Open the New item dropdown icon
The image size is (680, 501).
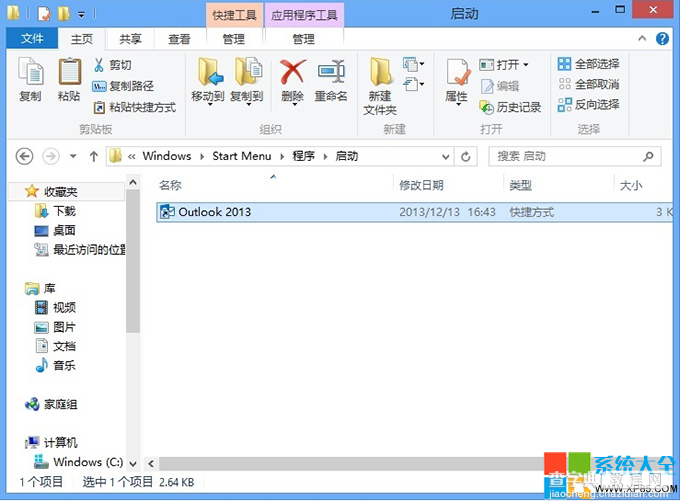pyautogui.click(x=413, y=64)
